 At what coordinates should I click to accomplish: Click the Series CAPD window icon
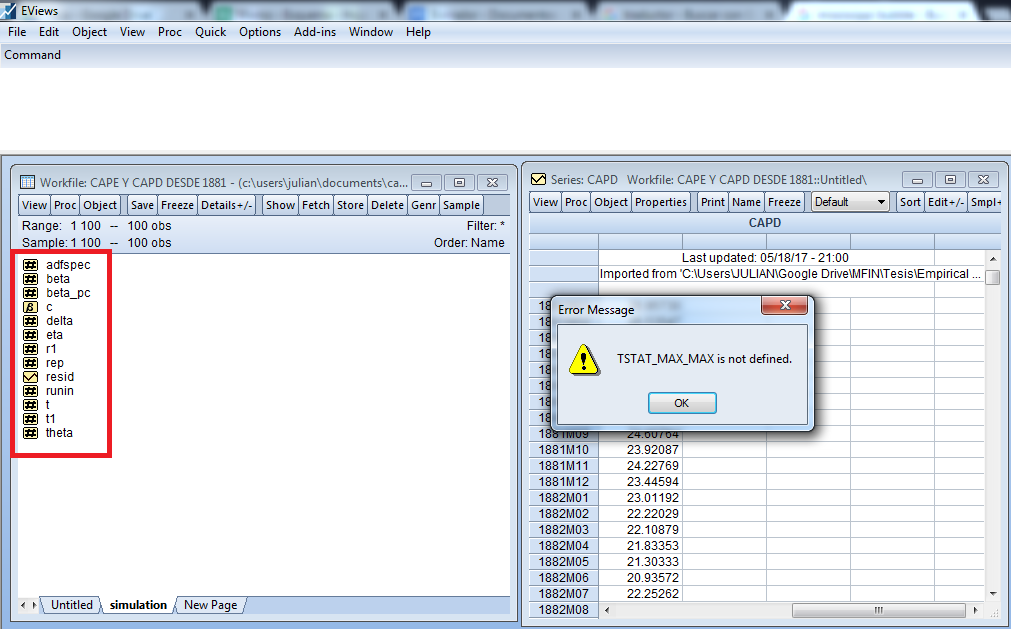[538, 179]
